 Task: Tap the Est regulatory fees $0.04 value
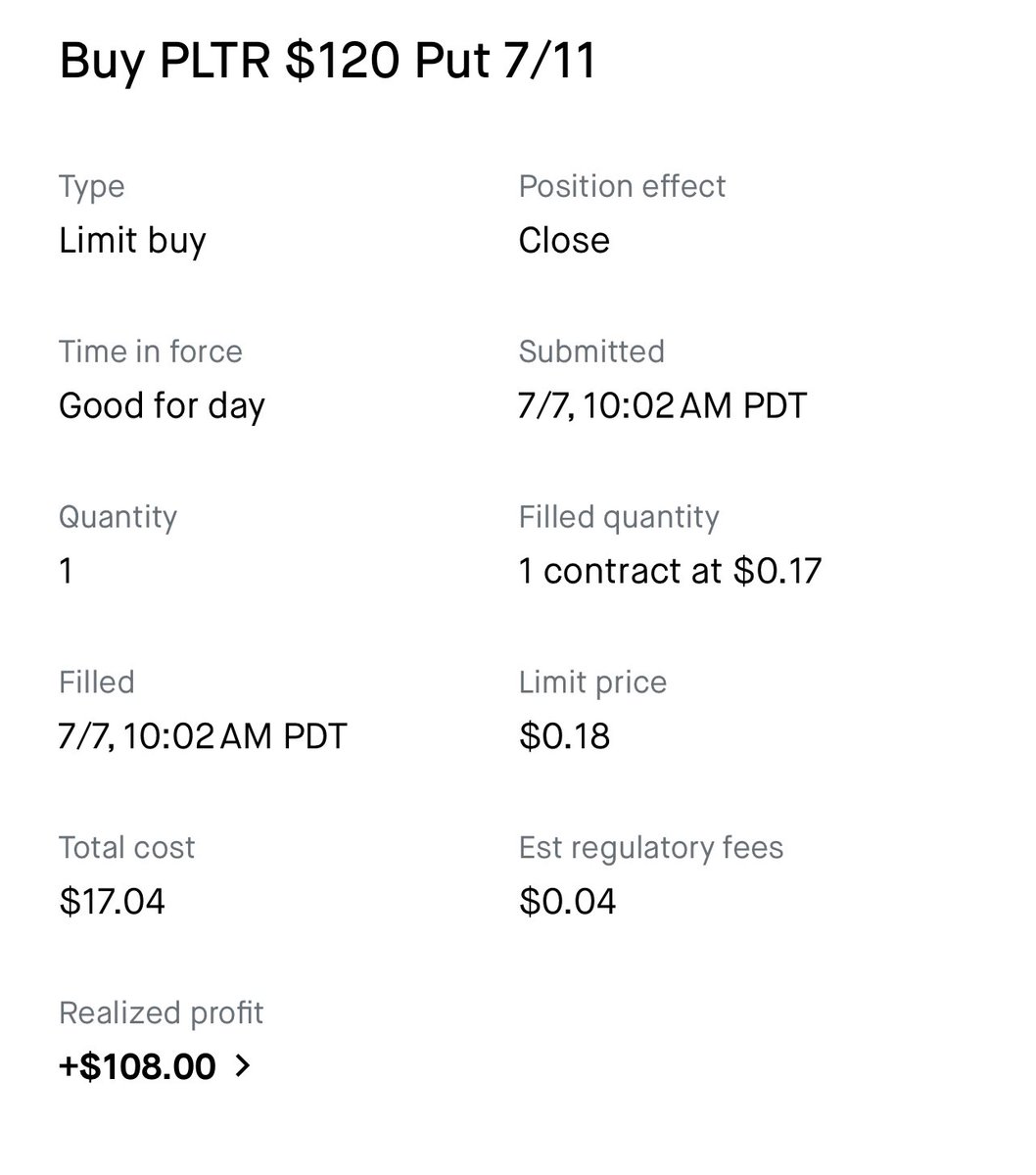tap(568, 901)
